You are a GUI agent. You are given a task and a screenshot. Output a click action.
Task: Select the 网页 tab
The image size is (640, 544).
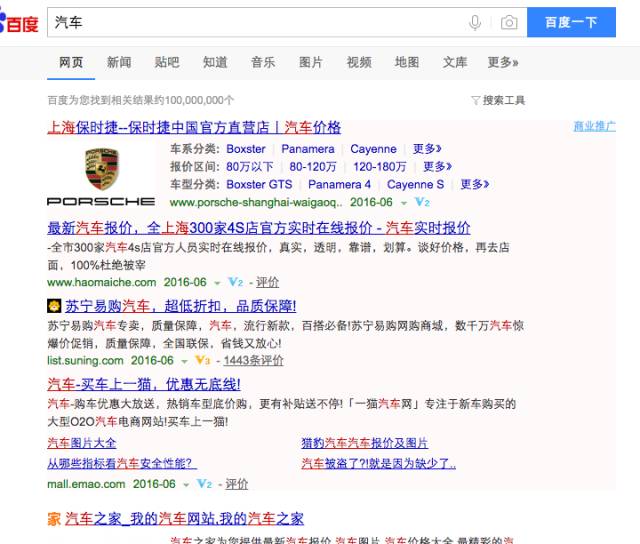(71, 62)
